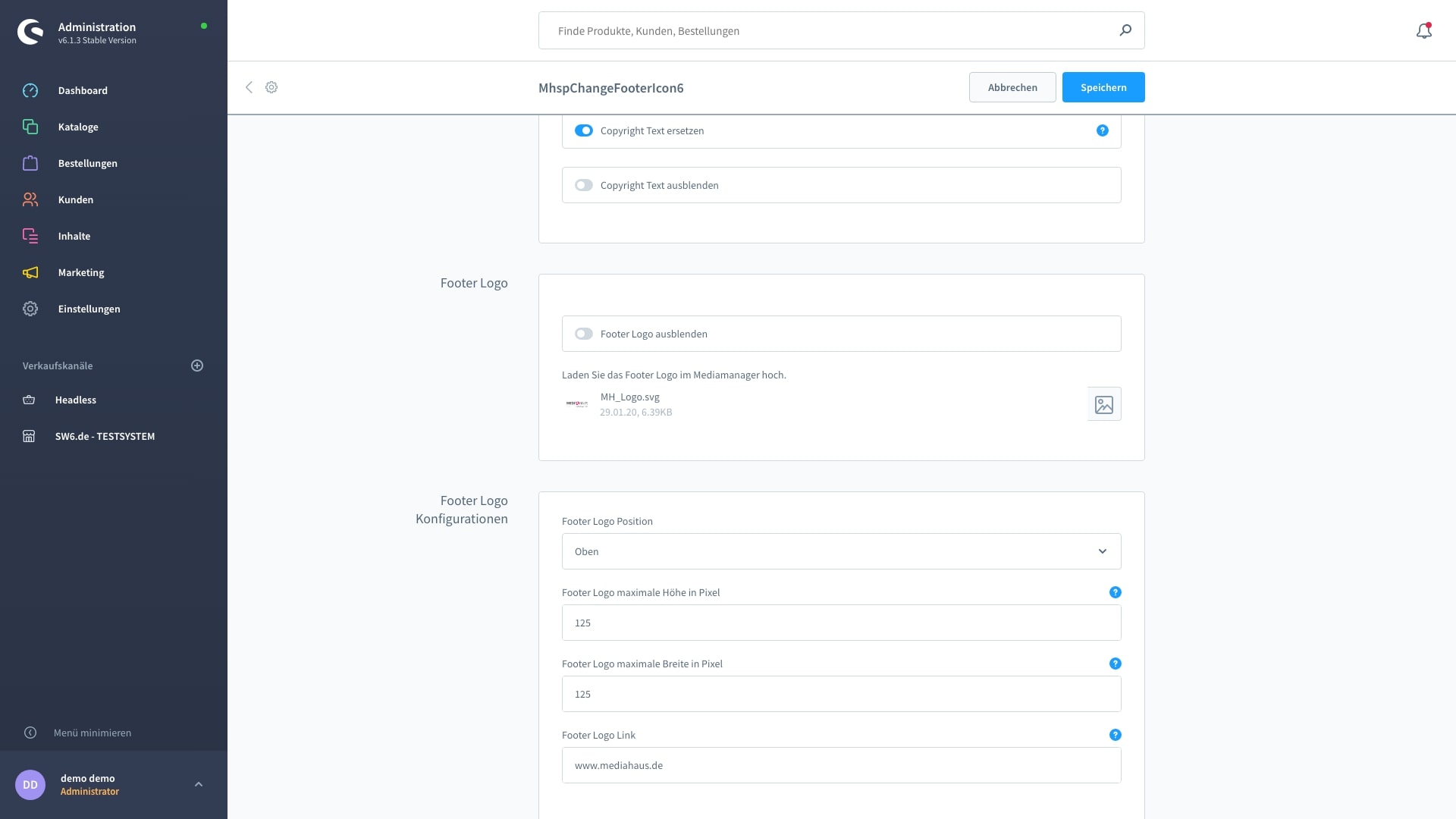
Task: Open the Kataloge menu item
Action: coord(78,127)
